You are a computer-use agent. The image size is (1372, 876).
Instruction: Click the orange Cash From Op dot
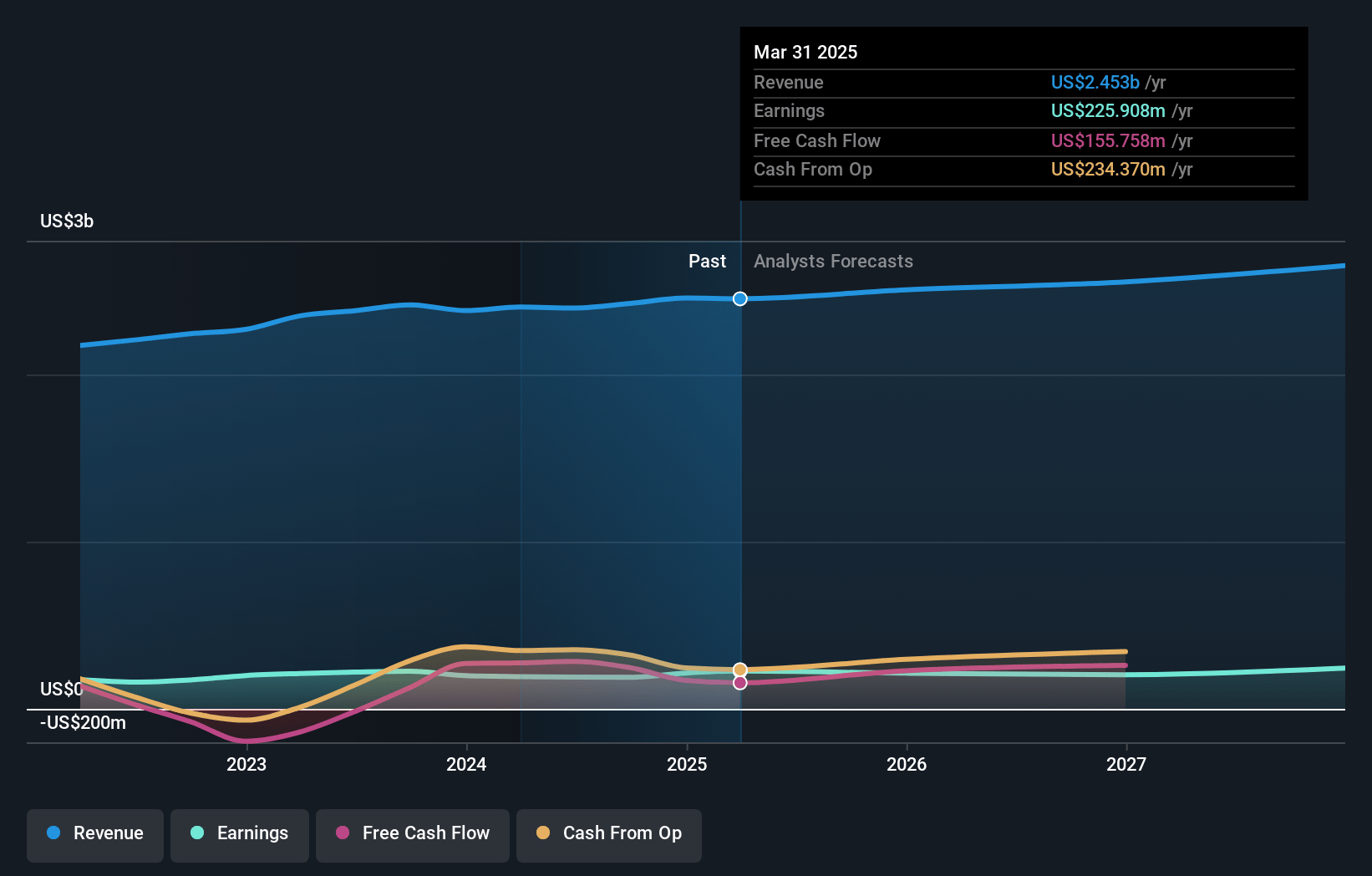pyautogui.click(x=543, y=833)
